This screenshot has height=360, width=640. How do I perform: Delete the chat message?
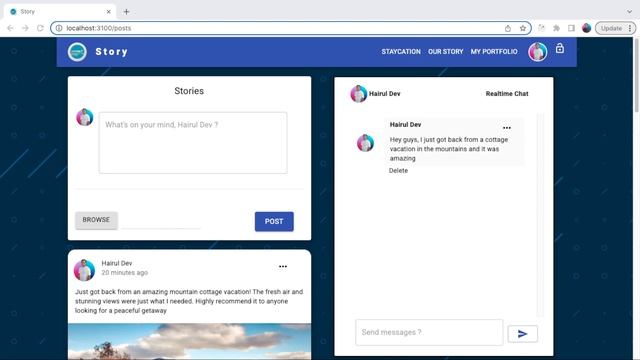[398, 171]
